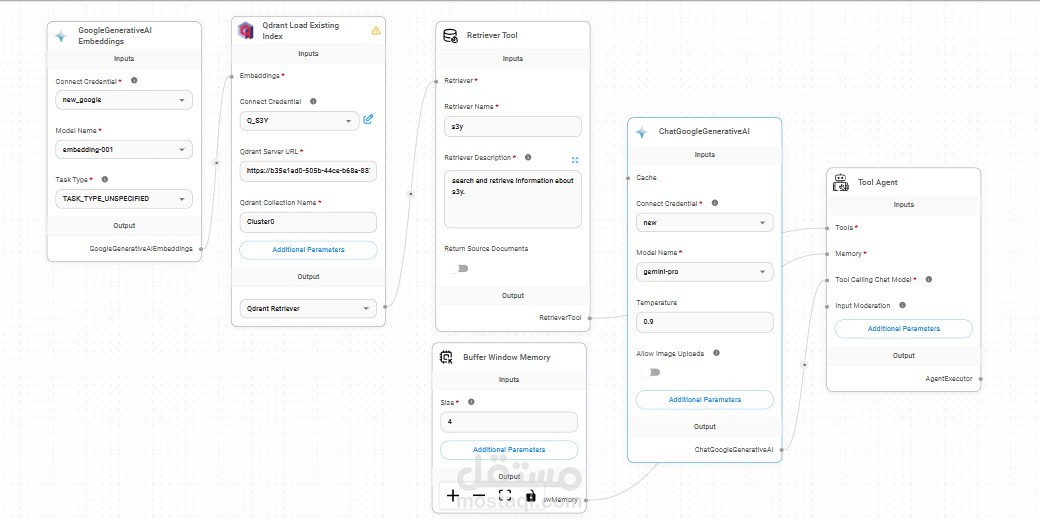Screen dimensions: 1040x522
Task: Toggle Return Source Documents switch
Action: tap(459, 269)
